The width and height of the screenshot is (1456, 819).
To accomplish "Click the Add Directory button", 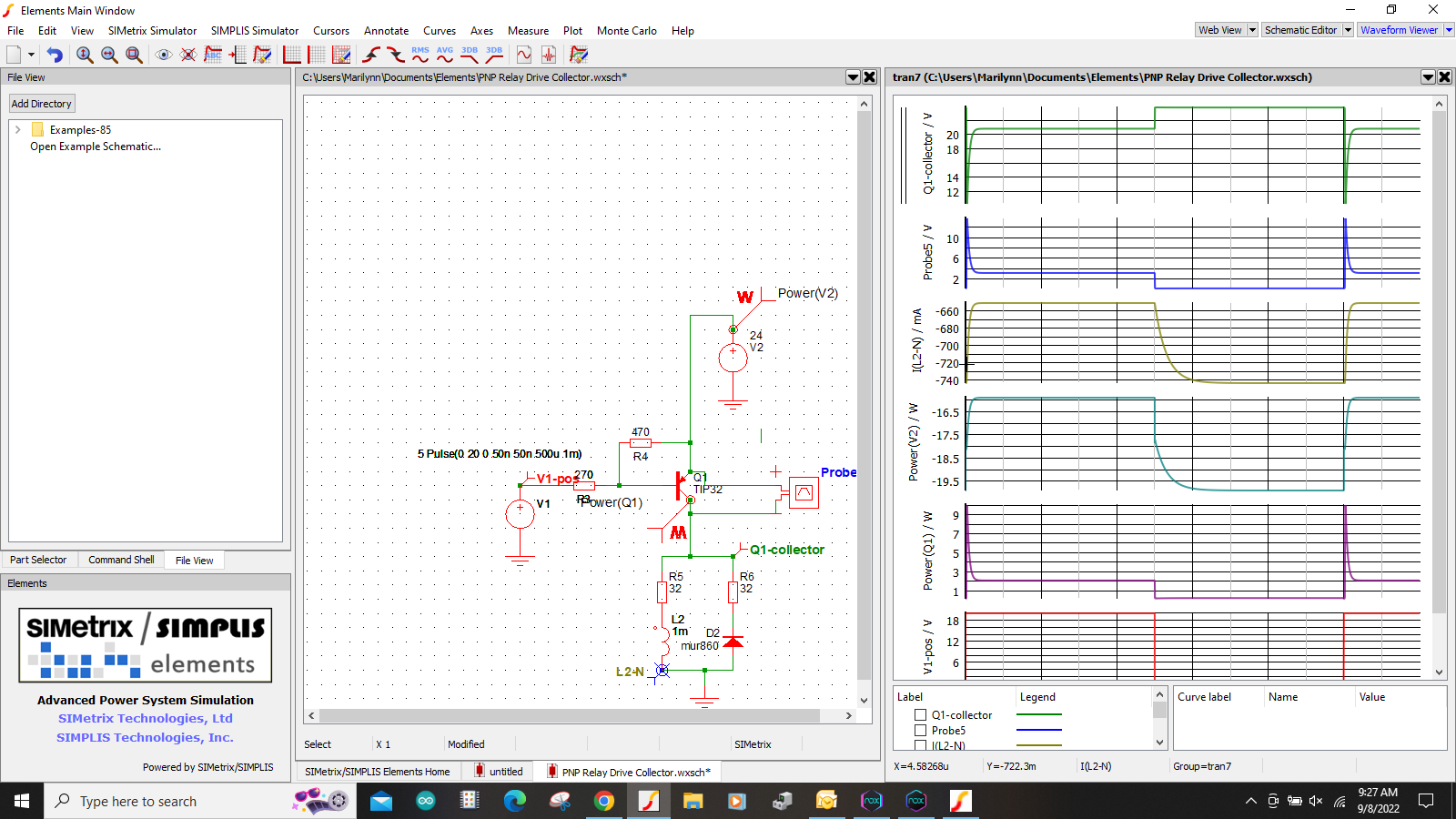I will [x=41, y=104].
